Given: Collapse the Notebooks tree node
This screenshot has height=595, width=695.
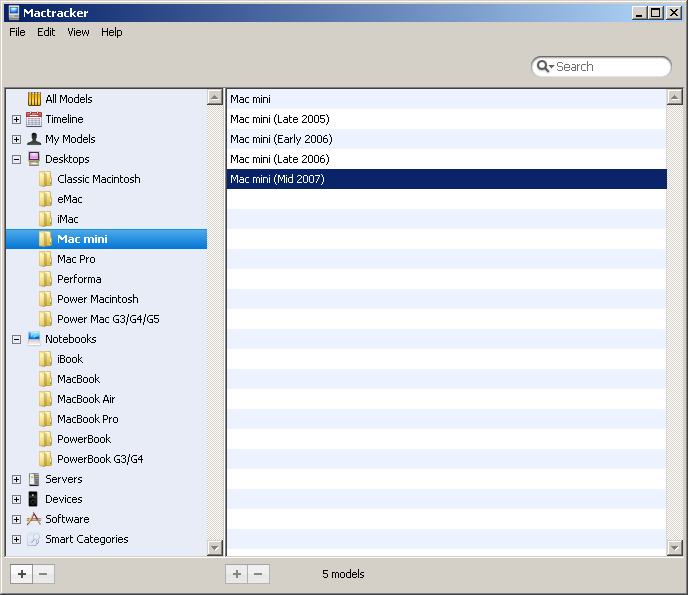Looking at the screenshot, I should point(16,339).
